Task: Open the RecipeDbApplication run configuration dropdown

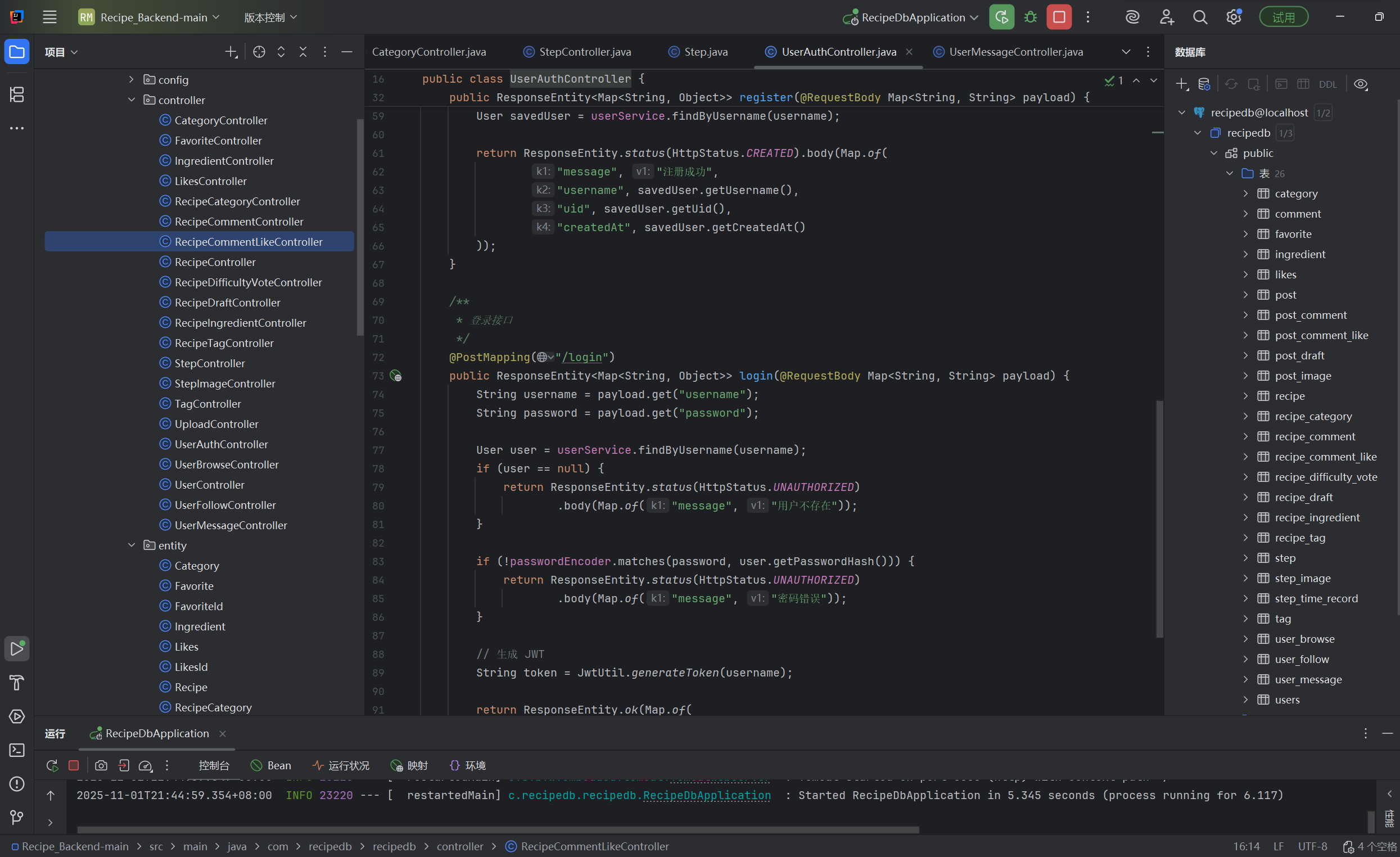Action: click(x=913, y=17)
